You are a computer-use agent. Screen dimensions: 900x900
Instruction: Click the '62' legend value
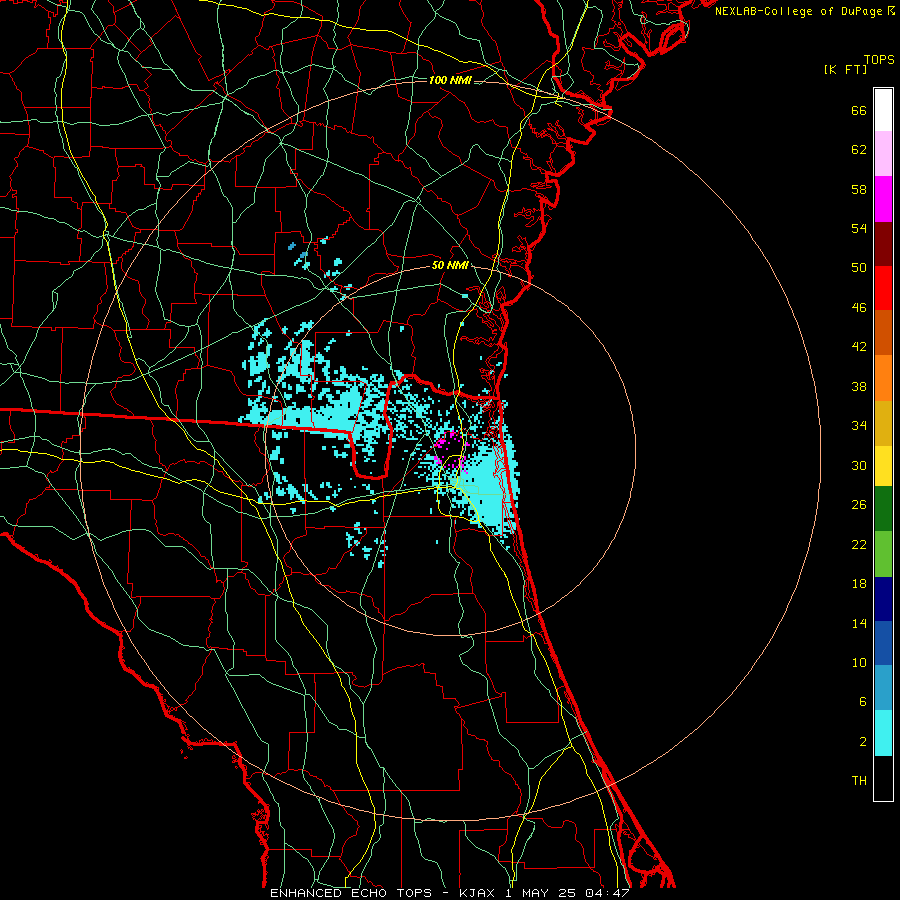click(859, 150)
